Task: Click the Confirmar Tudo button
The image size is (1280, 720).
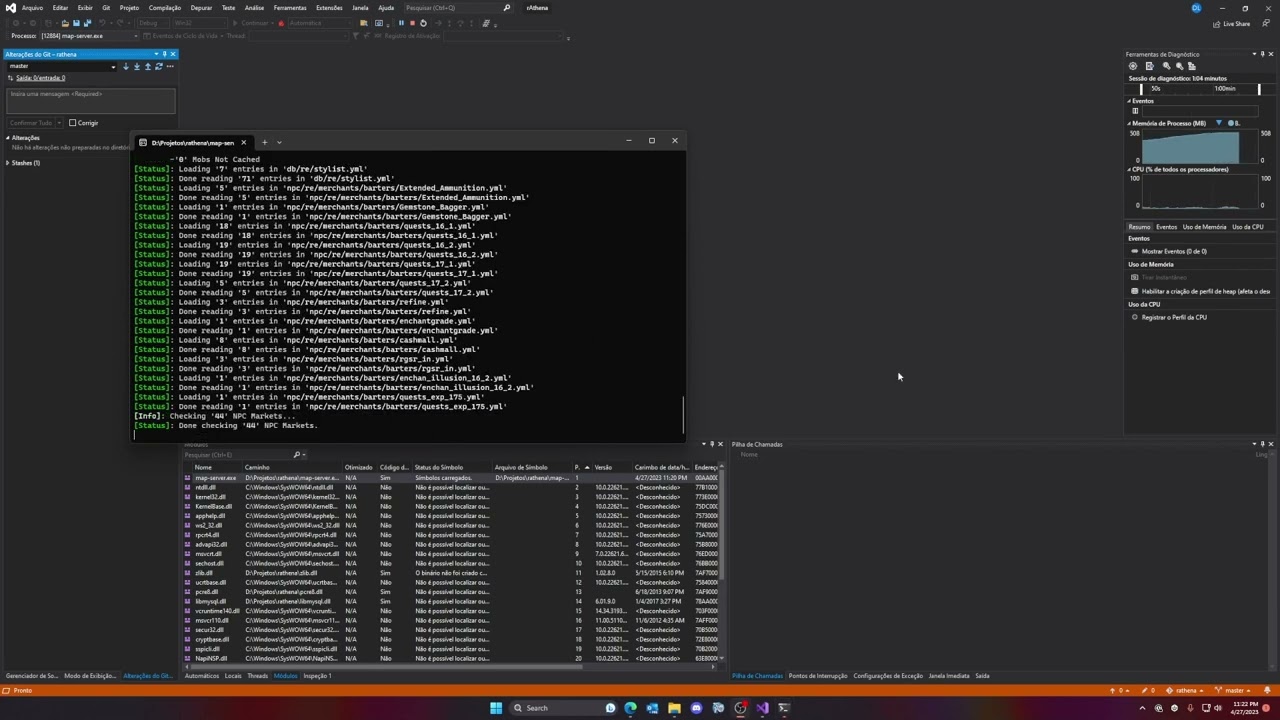Action: pyautogui.click(x=30, y=123)
